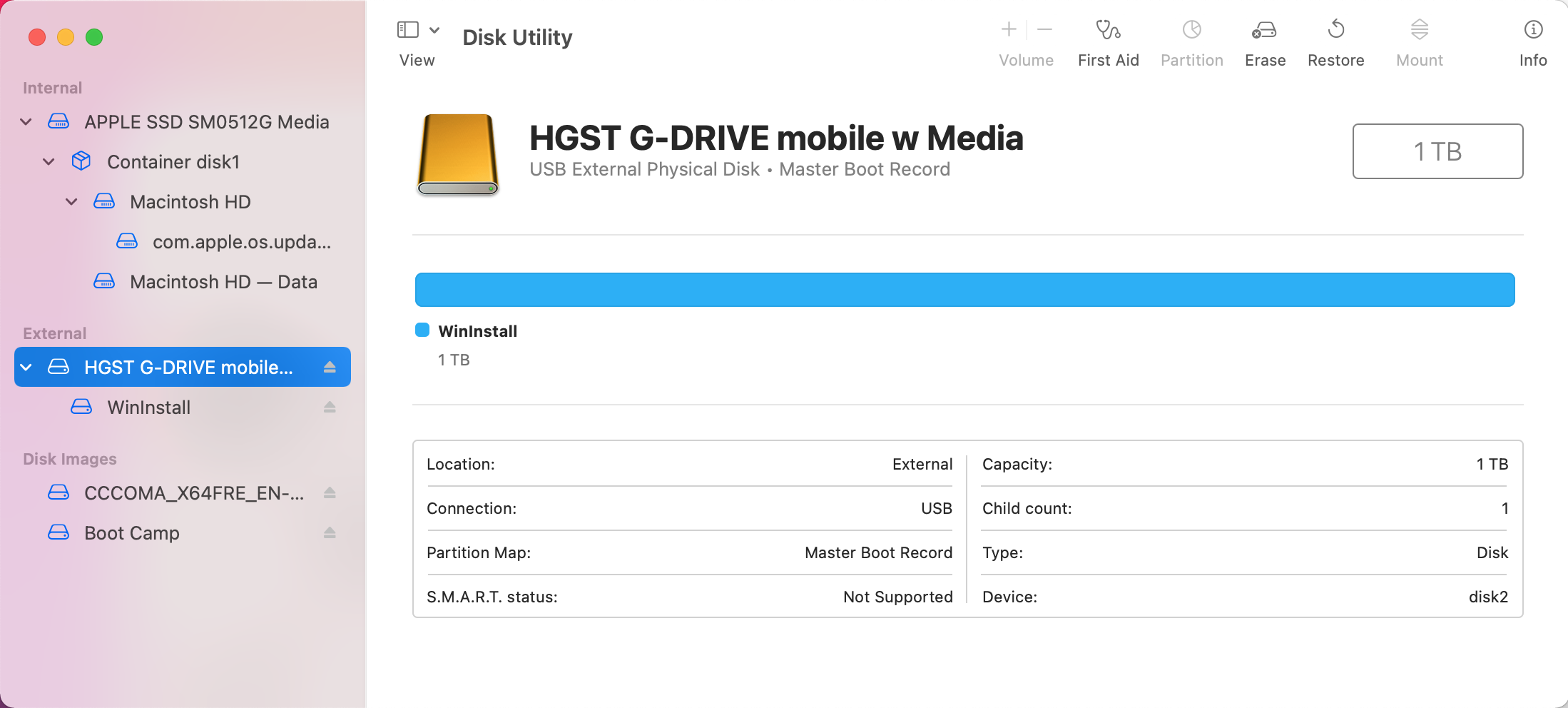Eject the WinInstall volume
The width and height of the screenshot is (1568, 708).
pos(330,407)
